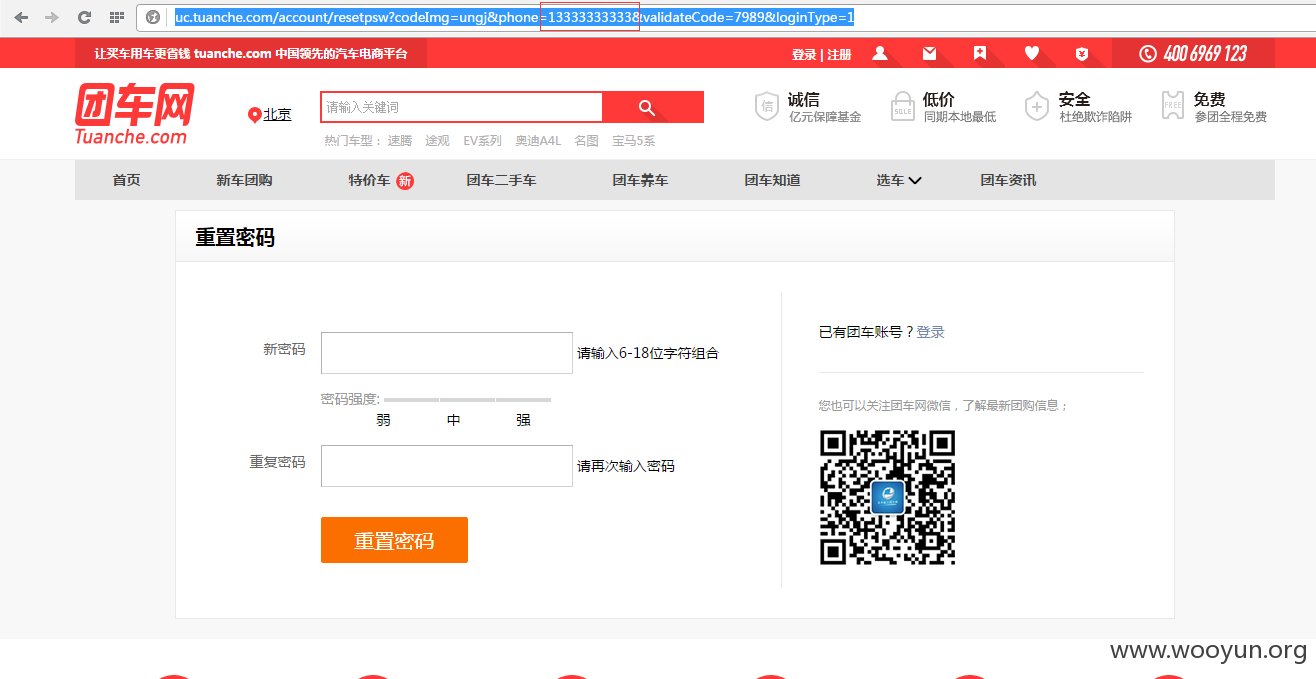Click the 重复密码 input field
Screen dimensions: 1316x679
447,466
